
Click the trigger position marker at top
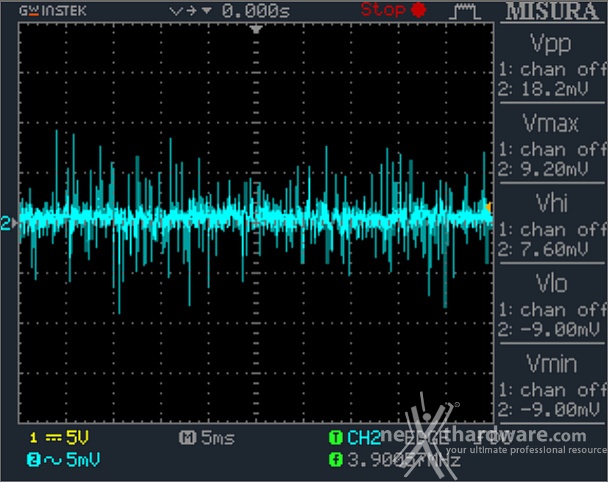[x=256, y=29]
